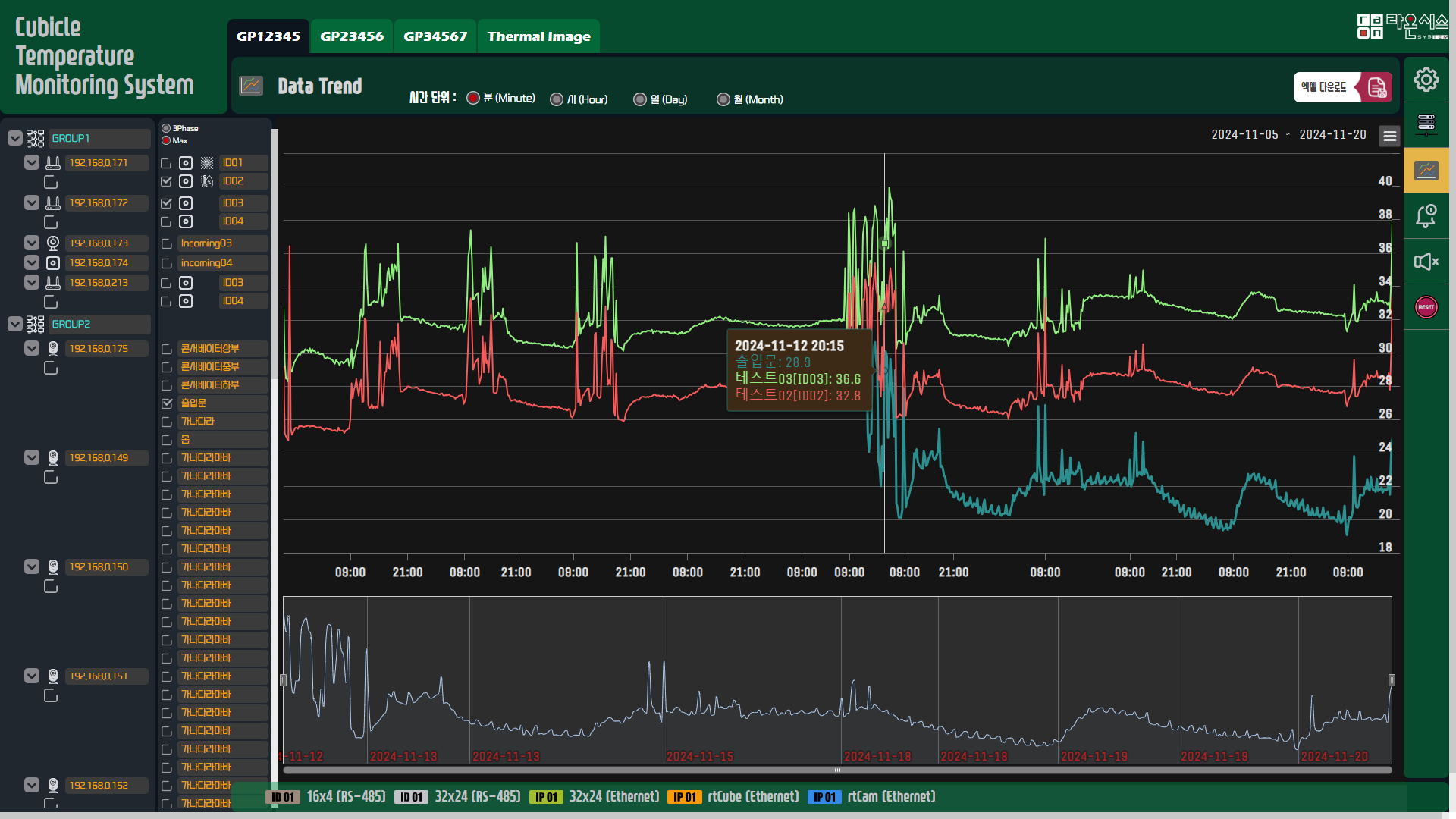Click router icon for 192.168.0.171
The image size is (1456, 819).
click(x=53, y=162)
